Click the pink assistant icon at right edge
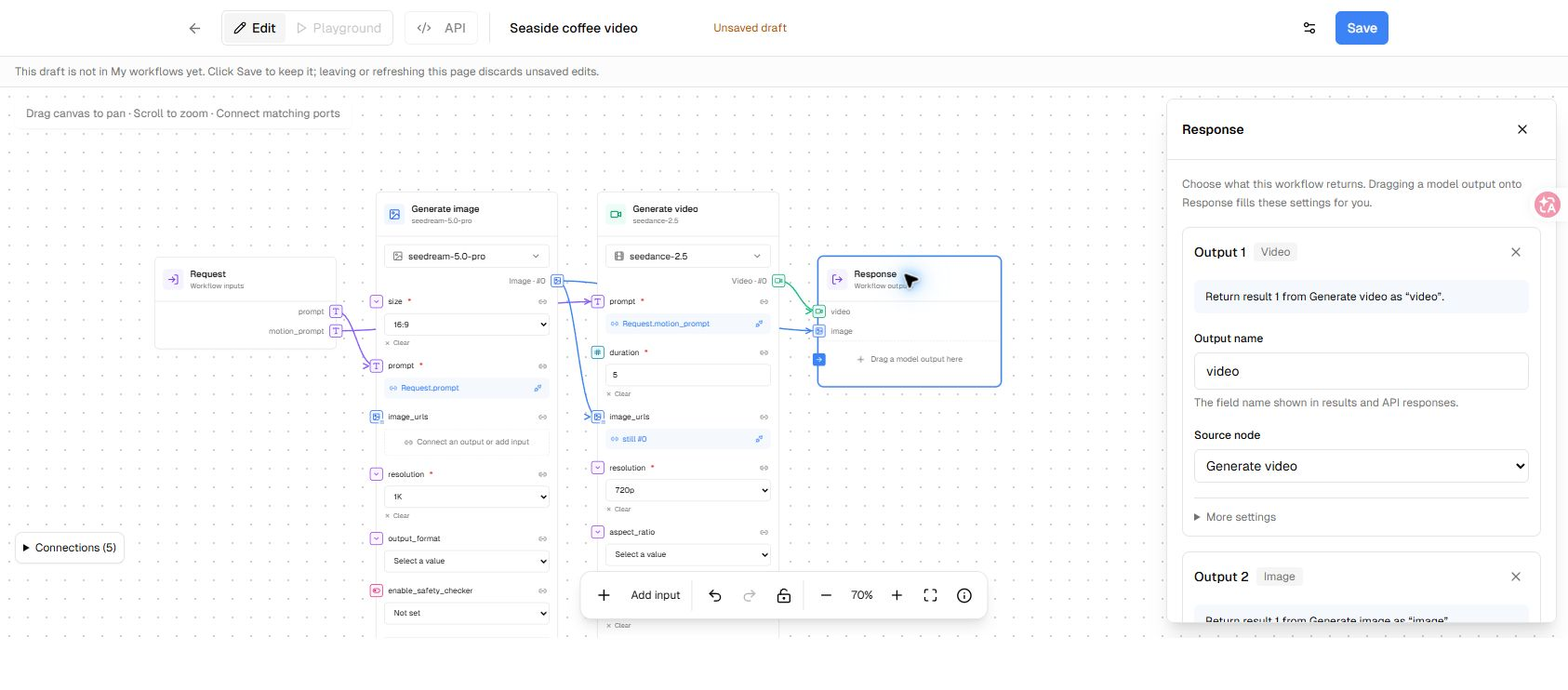1568x690 pixels. coord(1548,205)
